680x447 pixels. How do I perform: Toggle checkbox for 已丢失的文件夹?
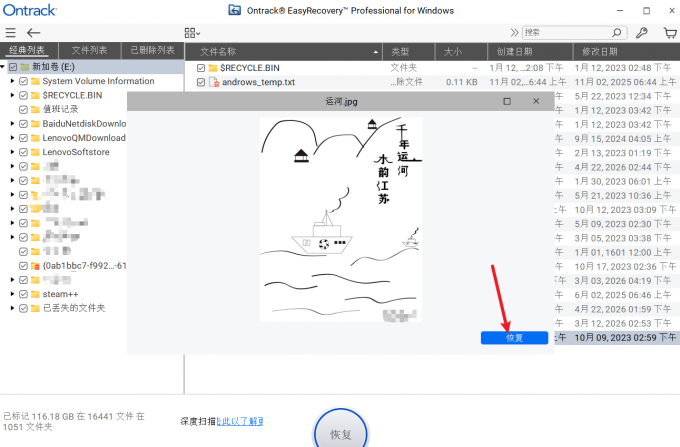[x=23, y=308]
